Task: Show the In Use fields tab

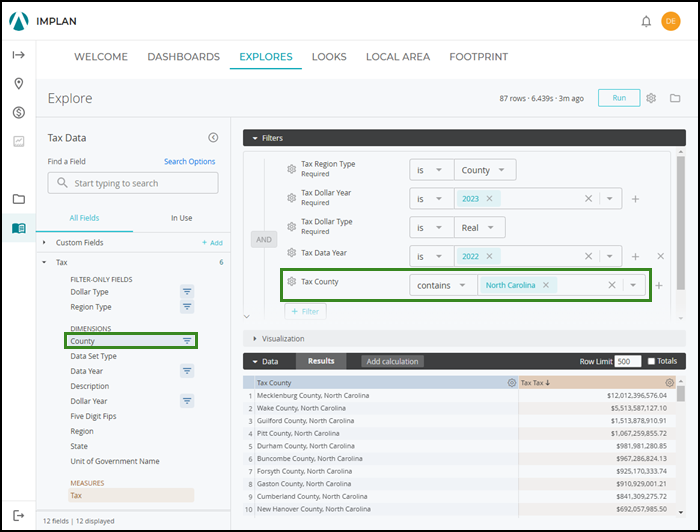Action: coord(181,218)
